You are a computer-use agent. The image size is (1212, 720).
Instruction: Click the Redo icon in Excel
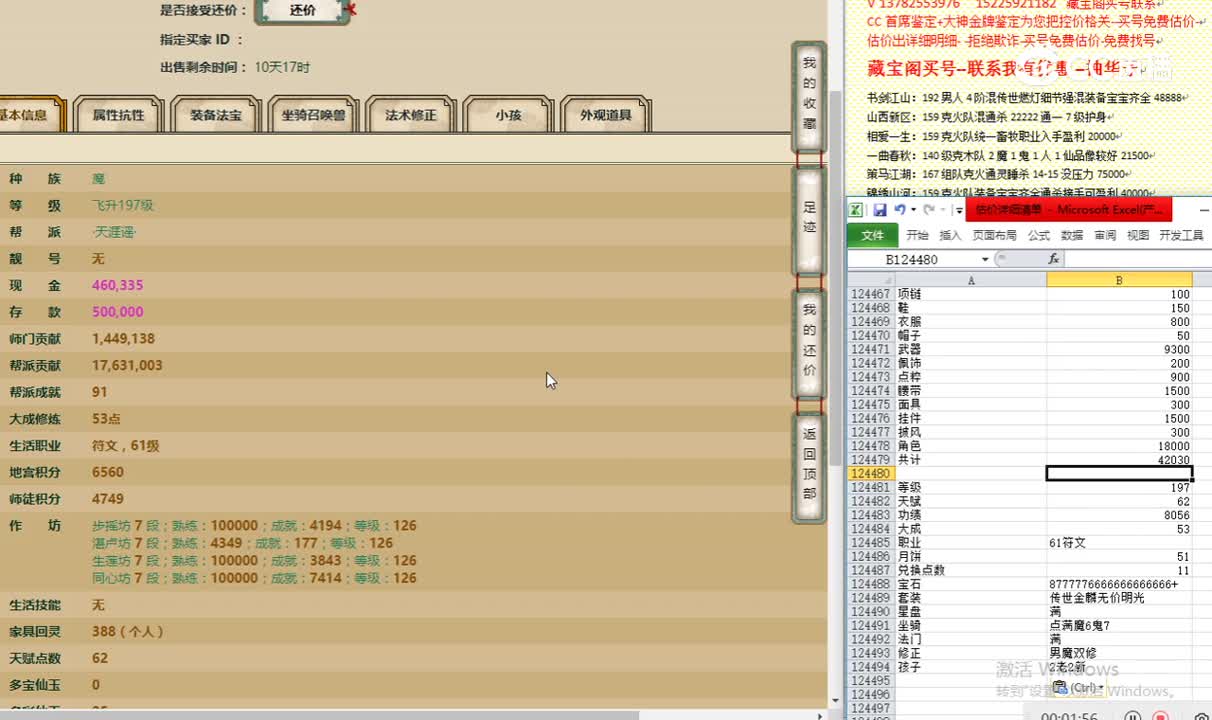[929, 210]
